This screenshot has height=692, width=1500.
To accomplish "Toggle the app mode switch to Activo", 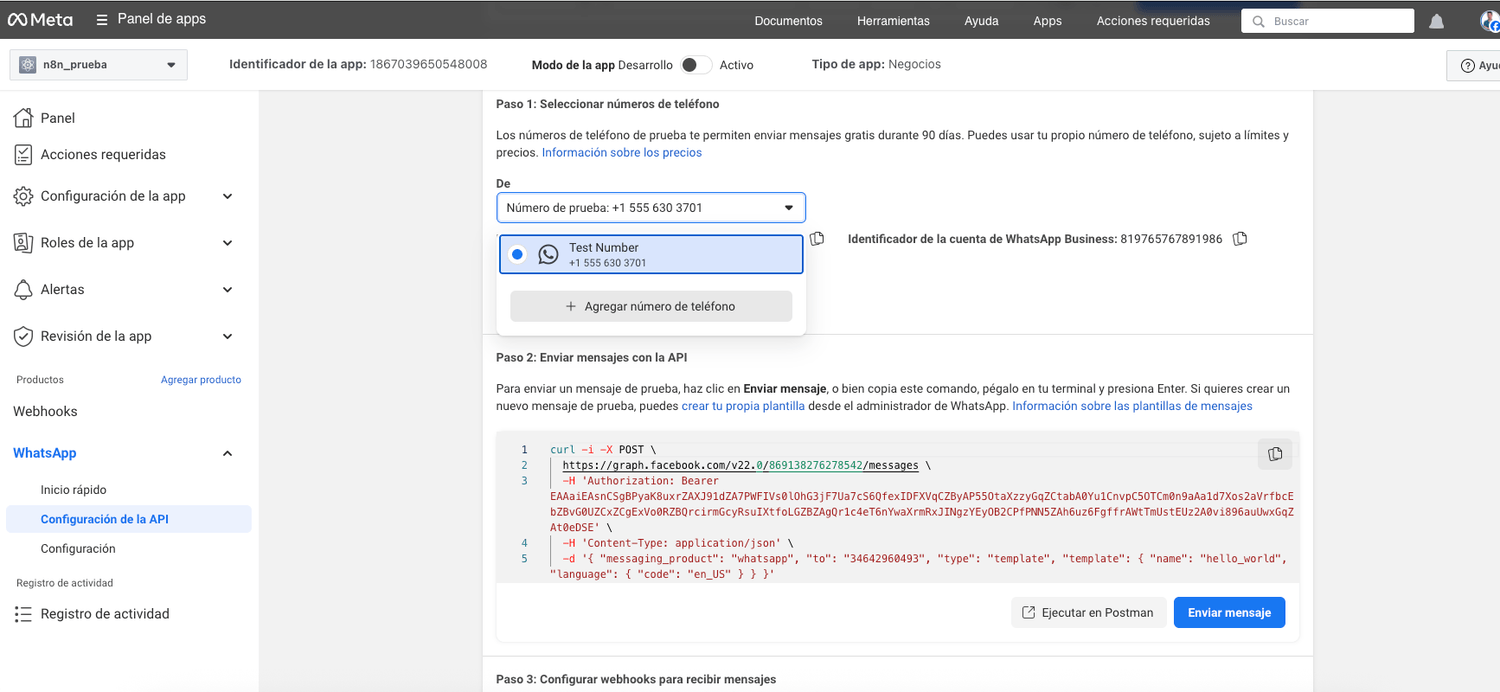I will click(696, 65).
